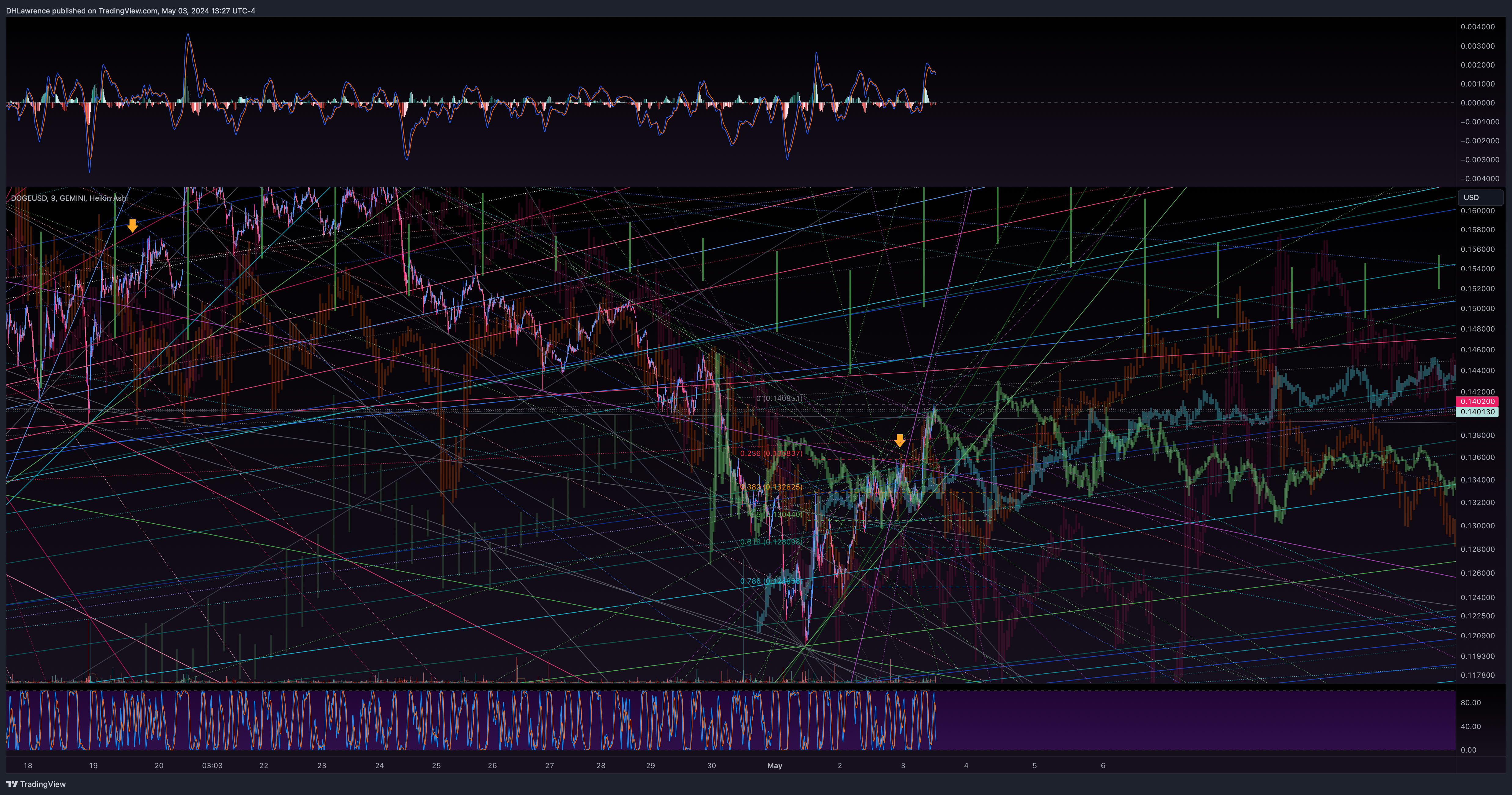
Task: Click price axis label 0.124000
Action: point(1478,597)
